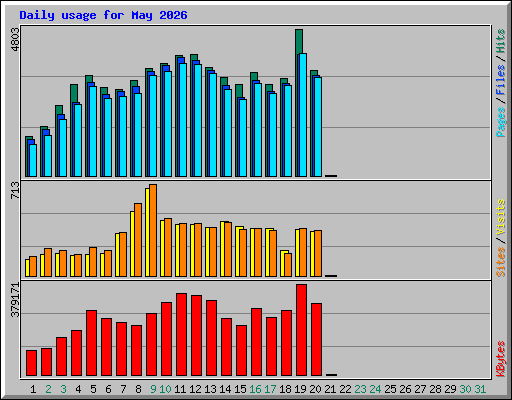Click day label 18 on the x-axis
The image size is (512, 400).
285,389
